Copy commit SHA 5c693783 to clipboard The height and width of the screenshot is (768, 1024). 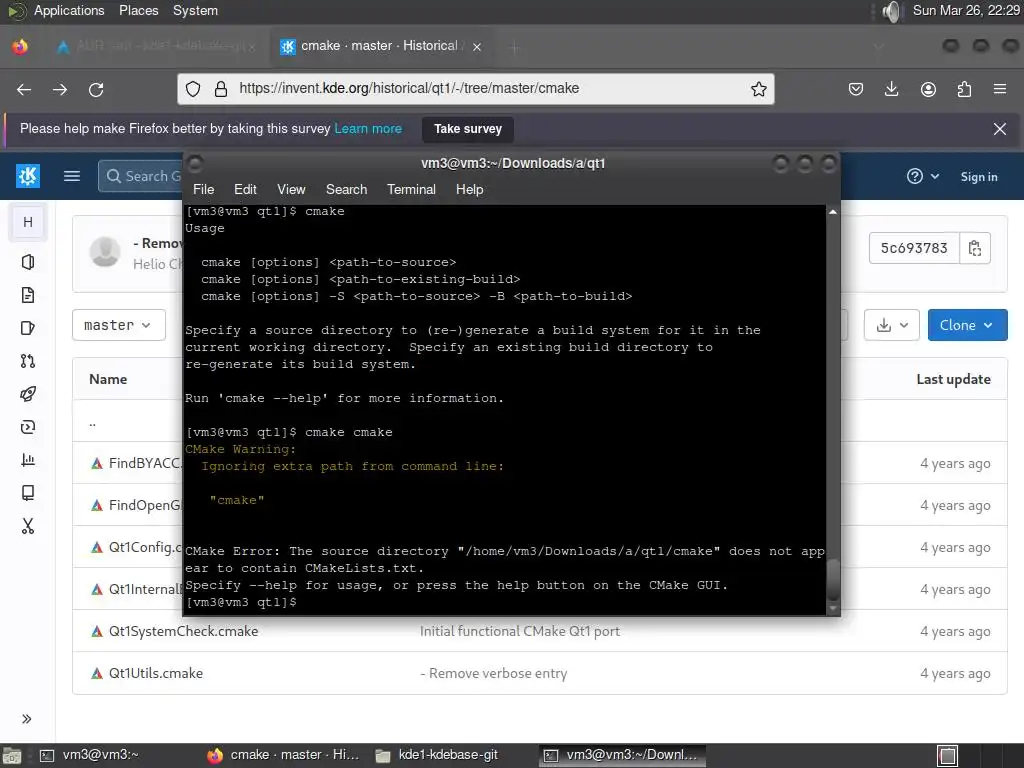point(974,248)
